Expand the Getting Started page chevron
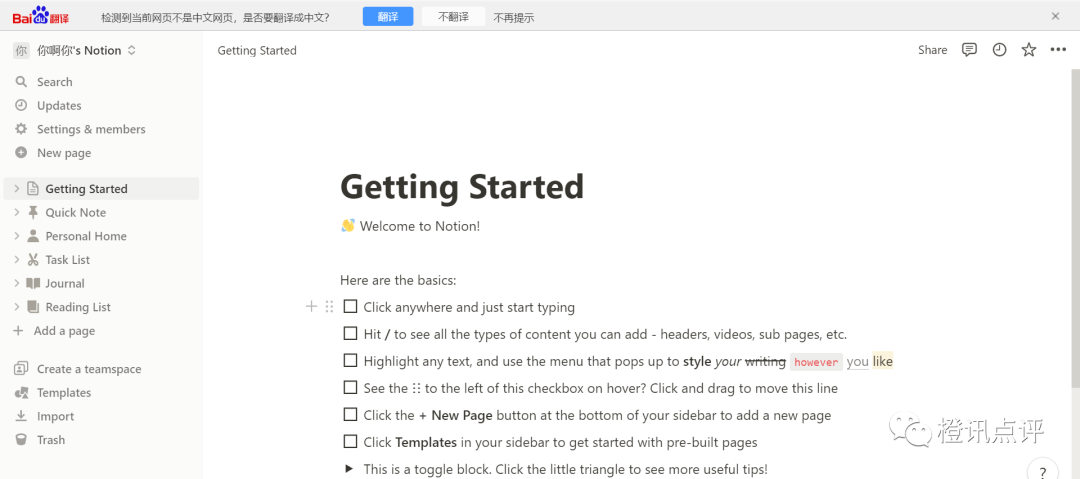This screenshot has width=1080, height=479. 17,189
